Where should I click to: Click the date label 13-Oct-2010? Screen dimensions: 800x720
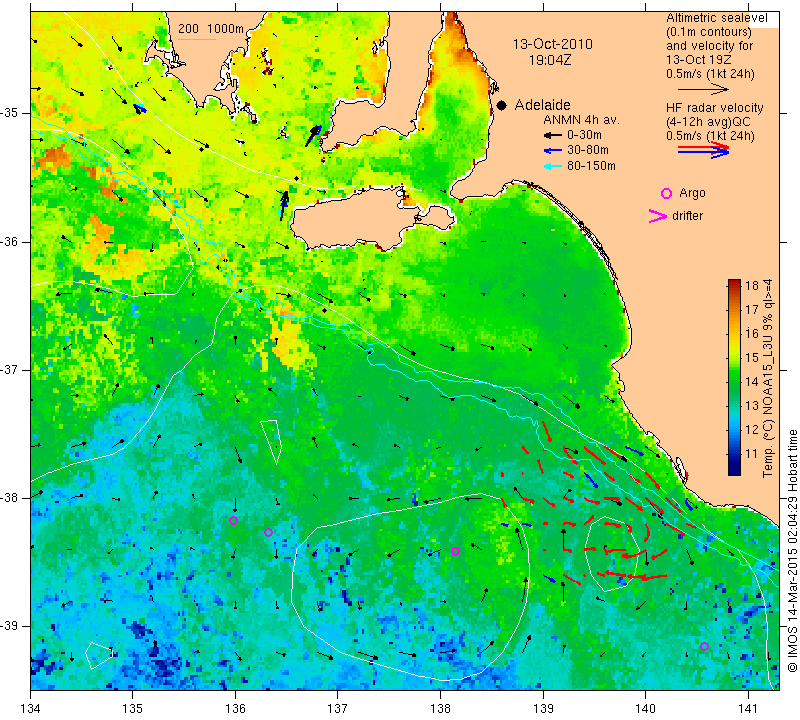[553, 44]
